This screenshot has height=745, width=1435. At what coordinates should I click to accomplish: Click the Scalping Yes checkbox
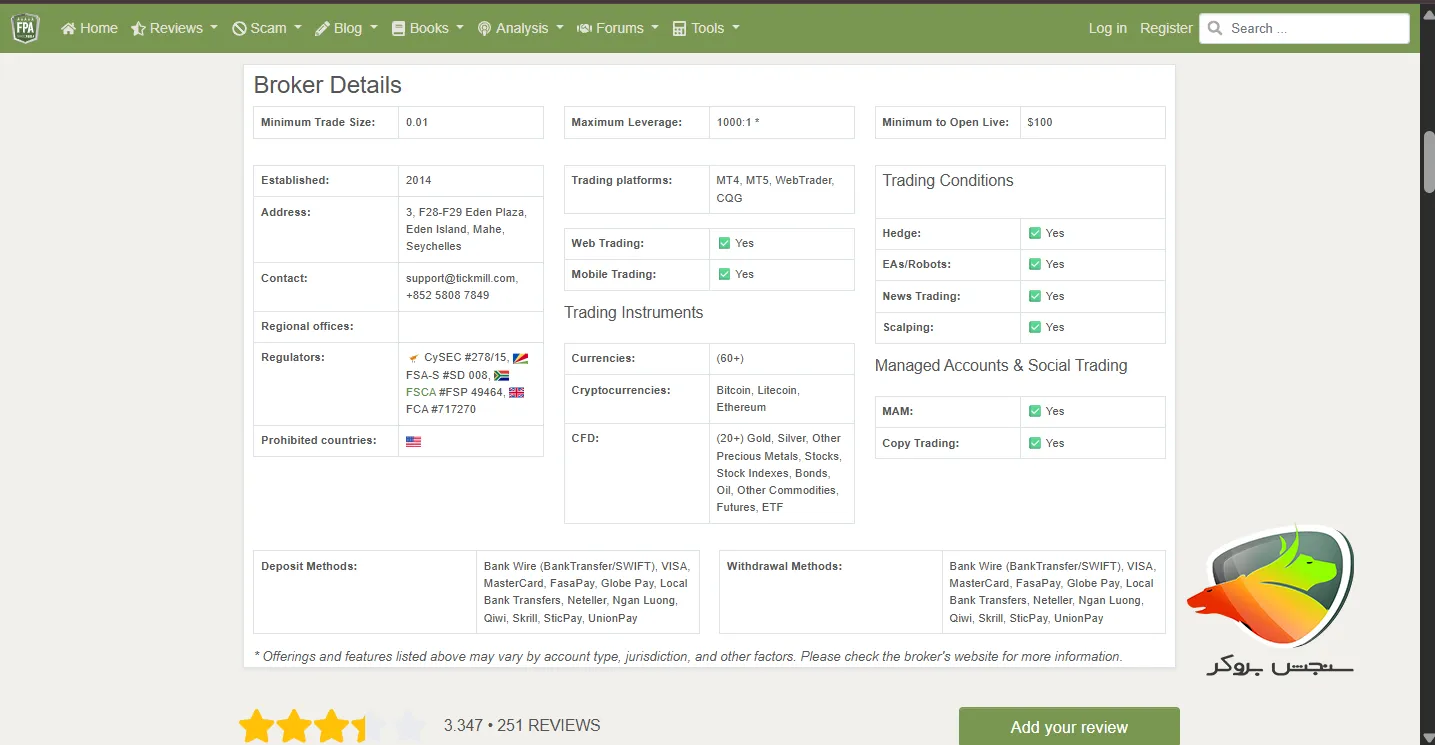coord(1035,327)
